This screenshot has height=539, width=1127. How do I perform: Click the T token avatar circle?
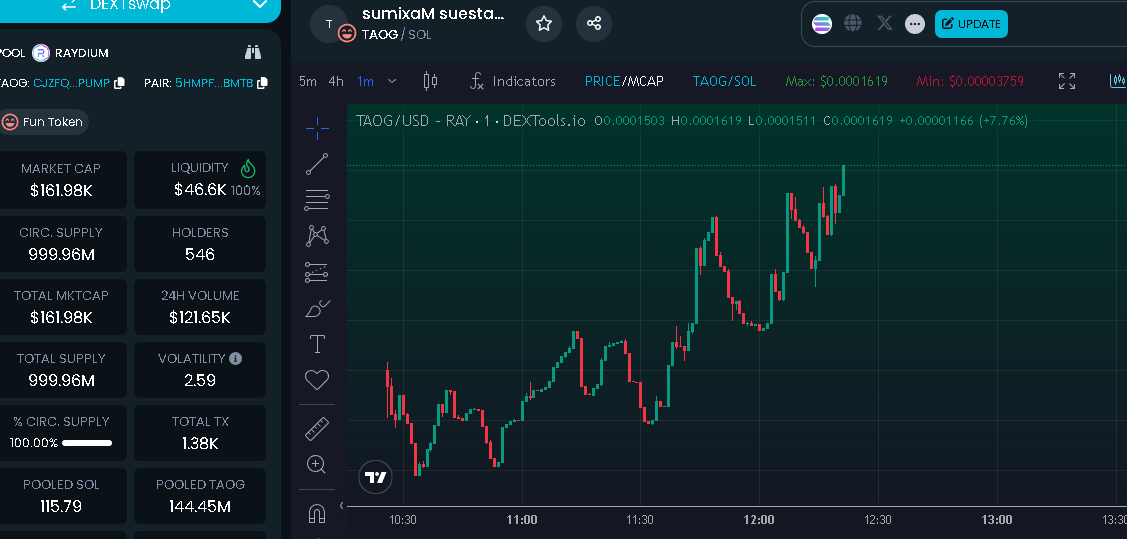point(329,24)
